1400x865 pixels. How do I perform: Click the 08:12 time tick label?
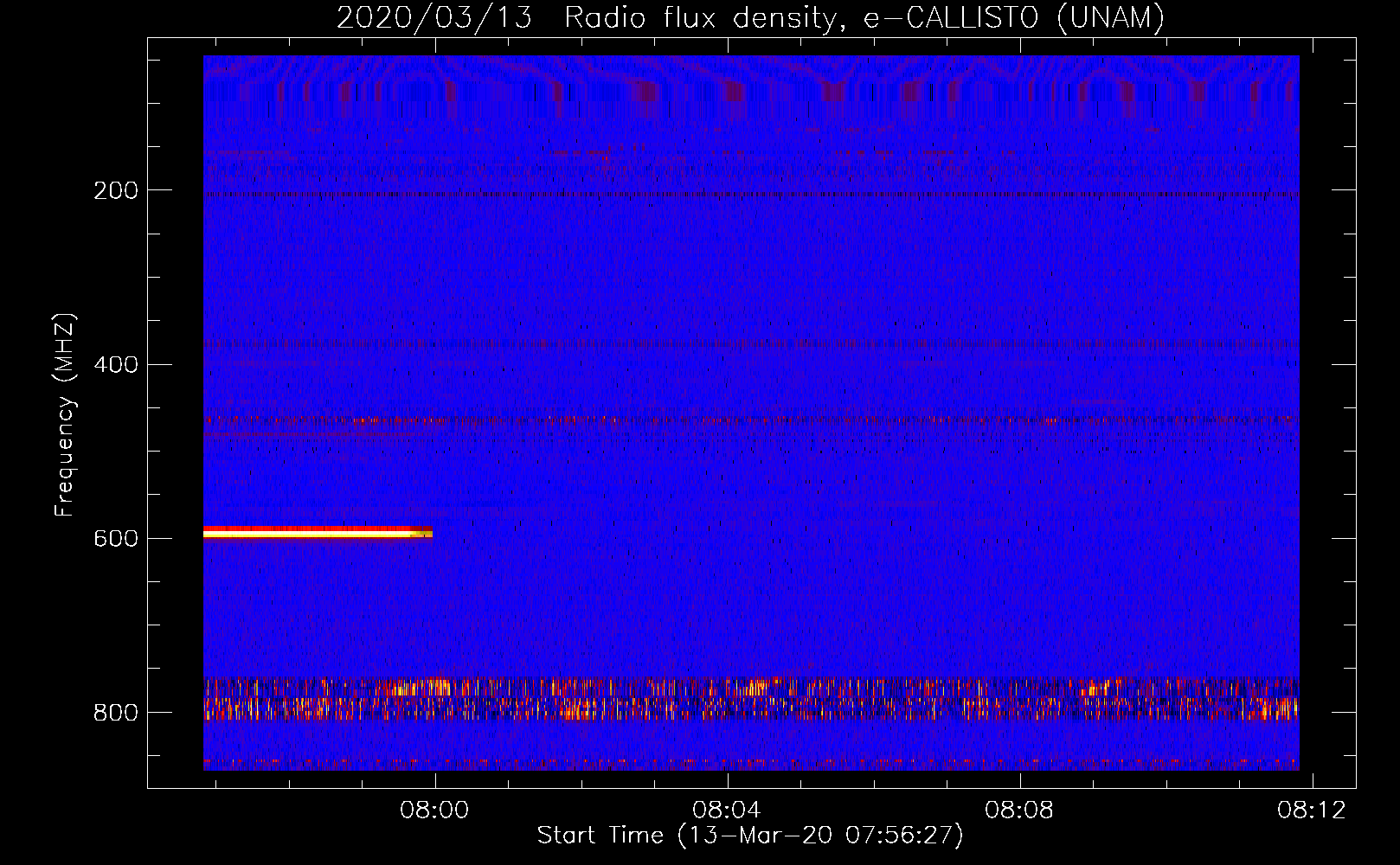[1313, 810]
